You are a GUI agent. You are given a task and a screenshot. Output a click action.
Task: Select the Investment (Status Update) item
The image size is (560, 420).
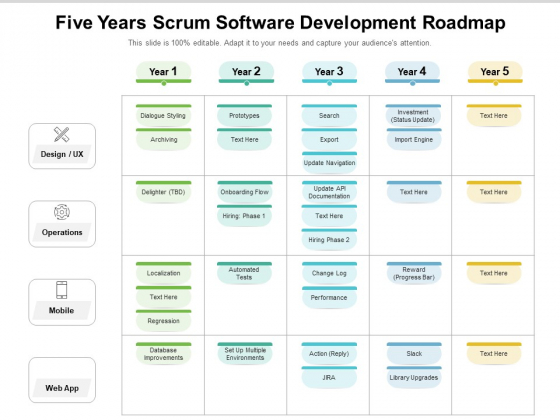click(x=413, y=115)
